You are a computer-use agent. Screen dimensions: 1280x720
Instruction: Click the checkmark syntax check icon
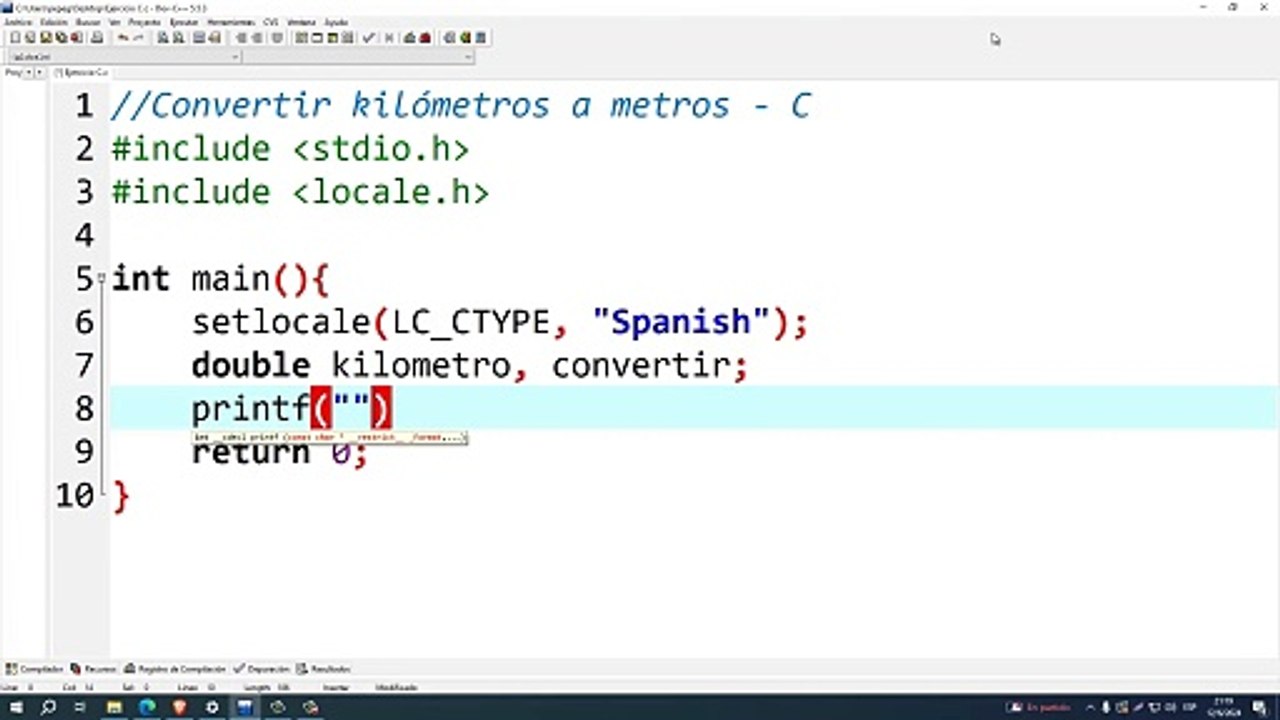368,37
